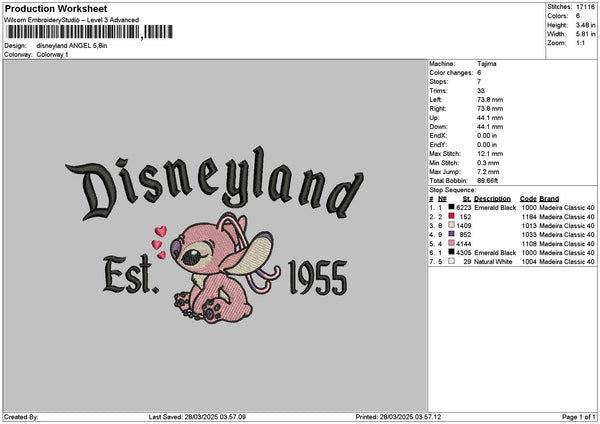
Task: Select the Natural White color swatch
Action: pos(452,261)
